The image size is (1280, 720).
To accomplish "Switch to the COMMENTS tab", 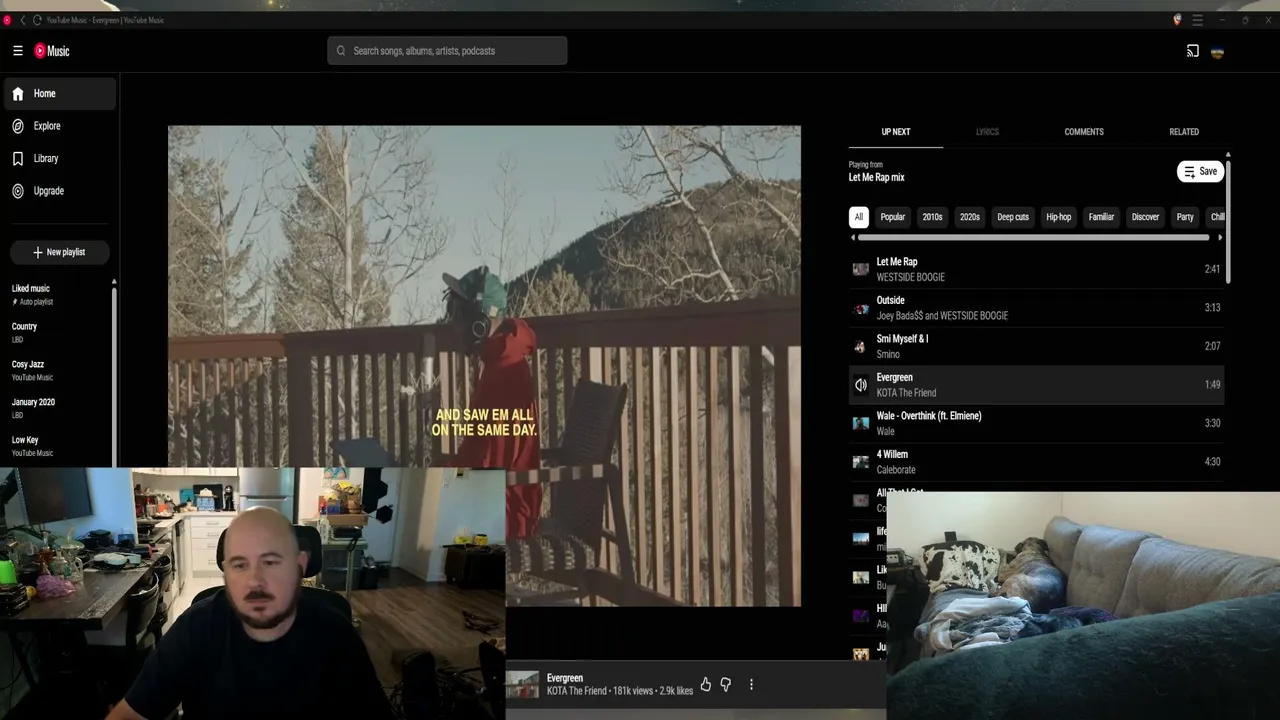I will [1084, 132].
